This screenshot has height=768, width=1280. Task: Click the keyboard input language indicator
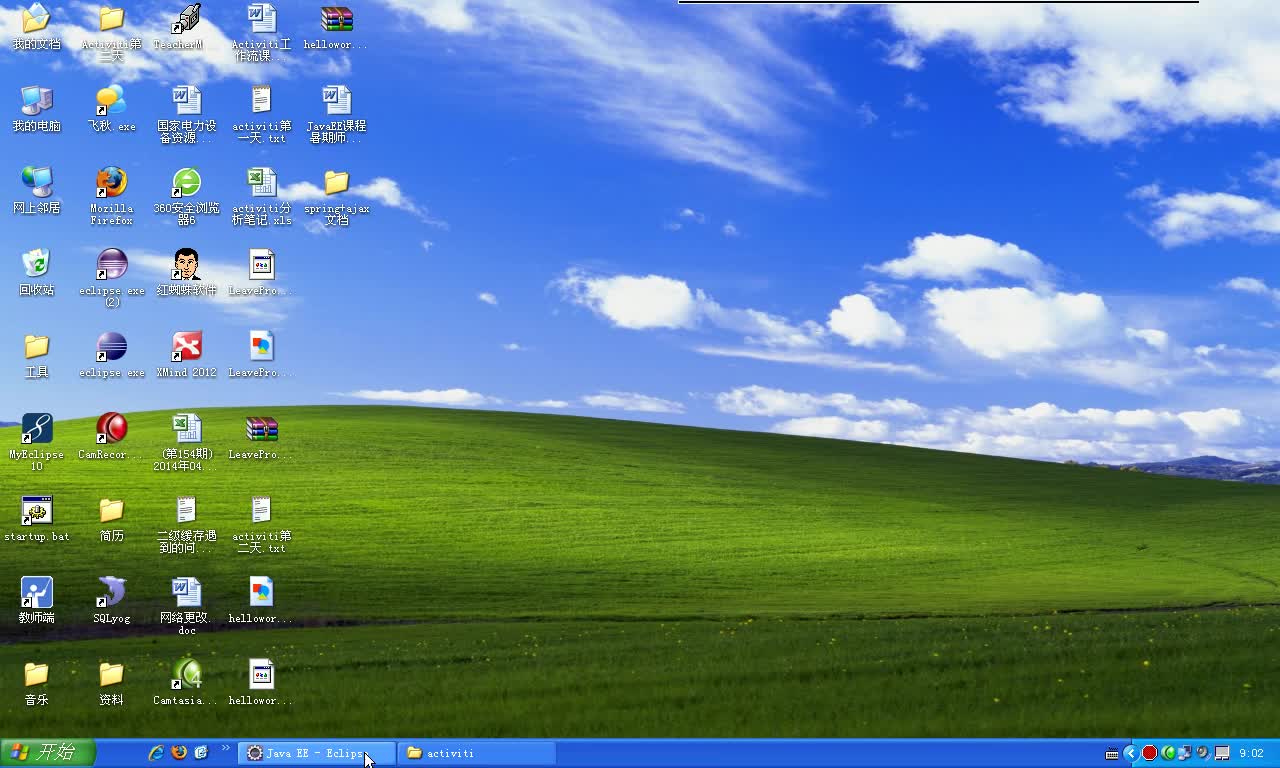1112,753
